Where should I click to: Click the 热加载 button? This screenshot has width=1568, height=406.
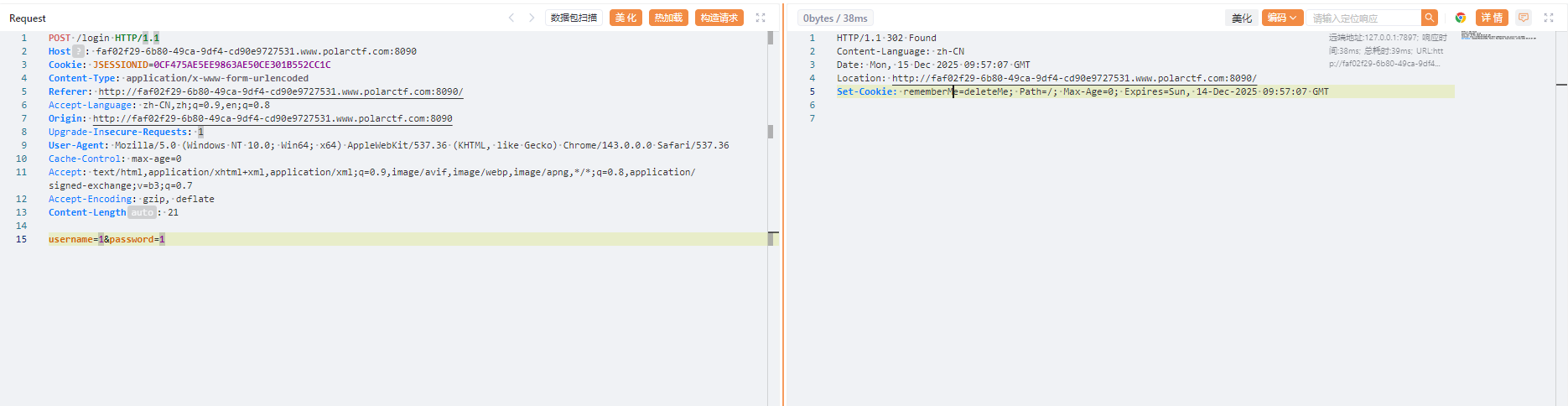(668, 18)
